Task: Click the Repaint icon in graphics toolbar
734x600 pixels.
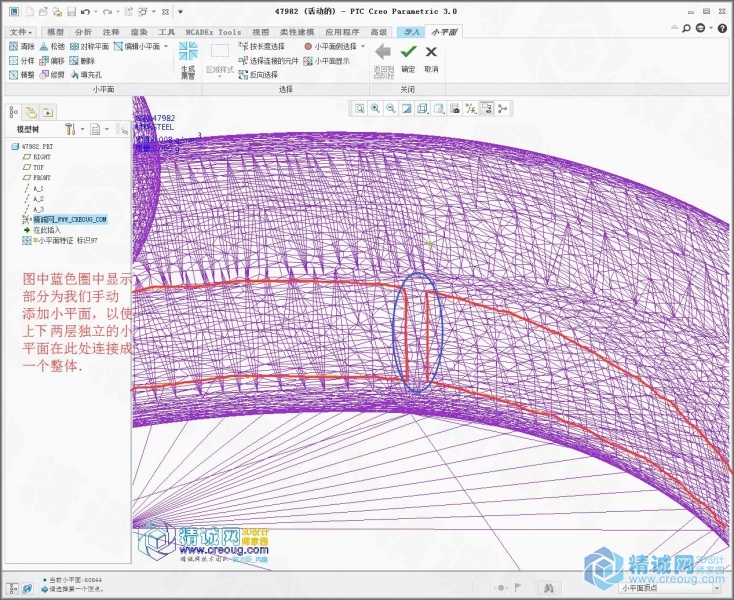Action: 407,109
